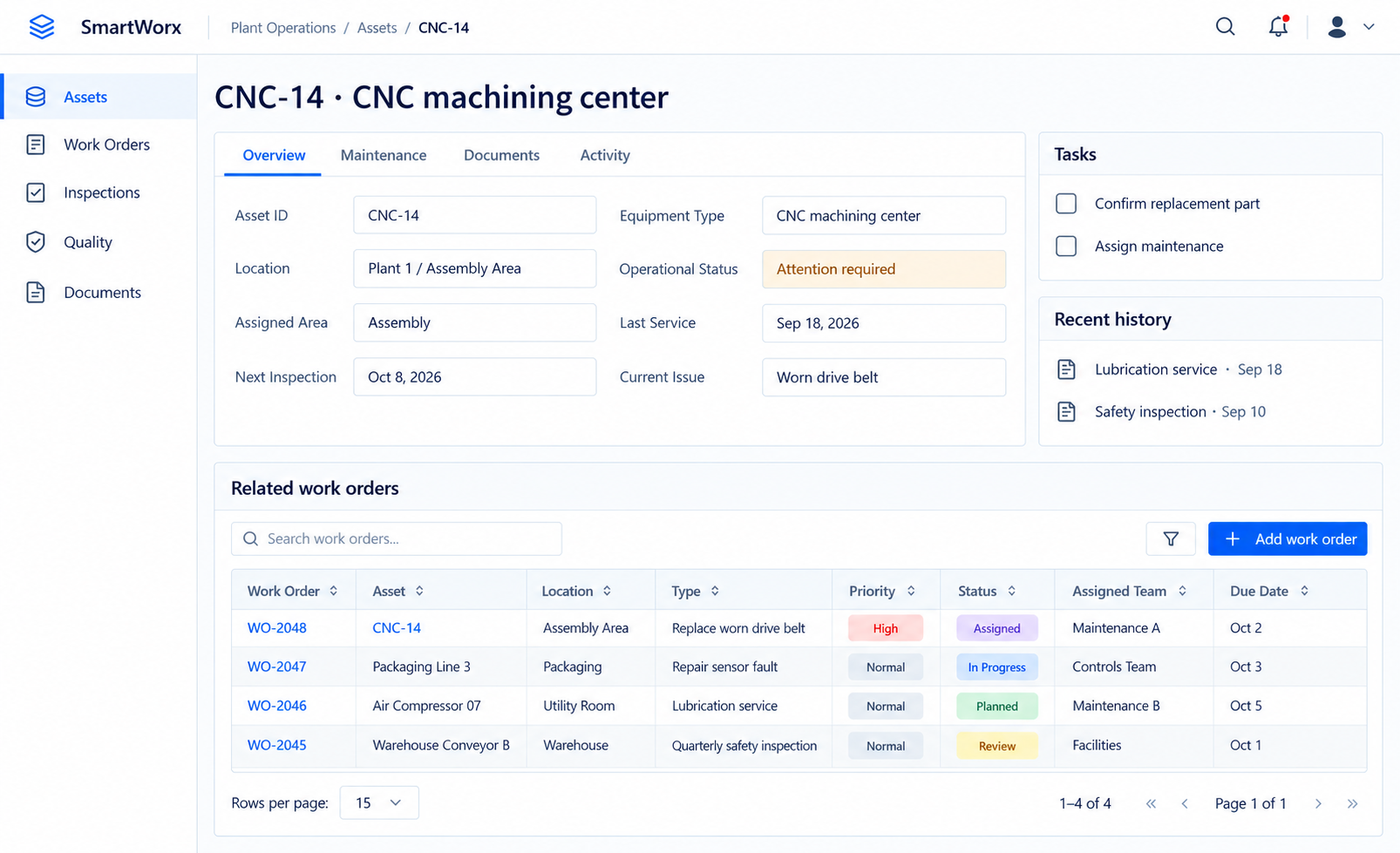1400x853 pixels.
Task: Open work order WO-2048 link
Action: (277, 628)
